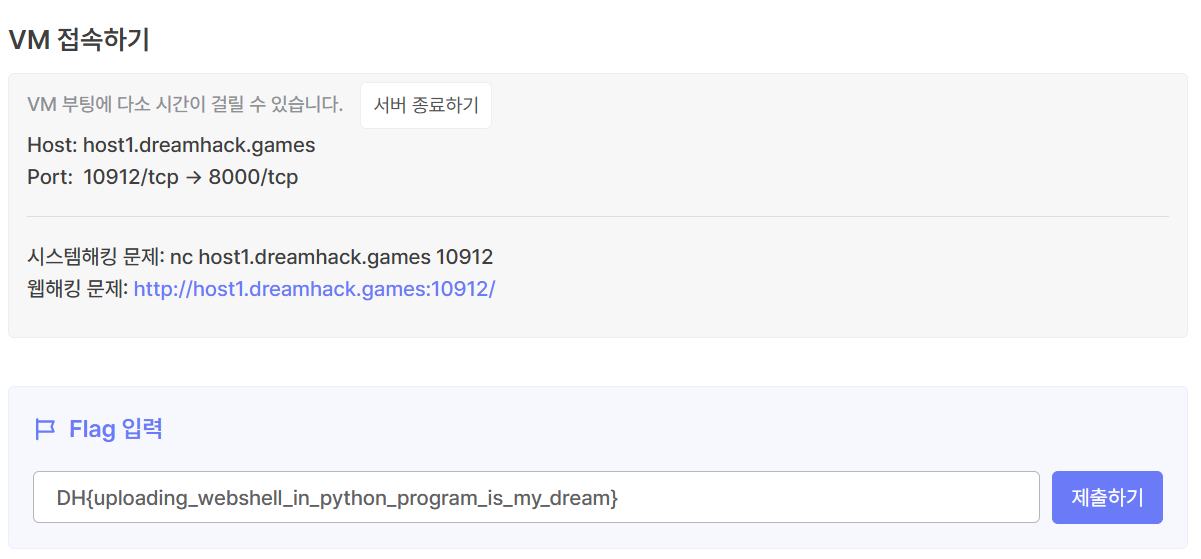Image resolution: width=1201 pixels, height=559 pixels.
Task: Select the nc host1.dreamhack.games 10912 command text
Action: point(332,258)
